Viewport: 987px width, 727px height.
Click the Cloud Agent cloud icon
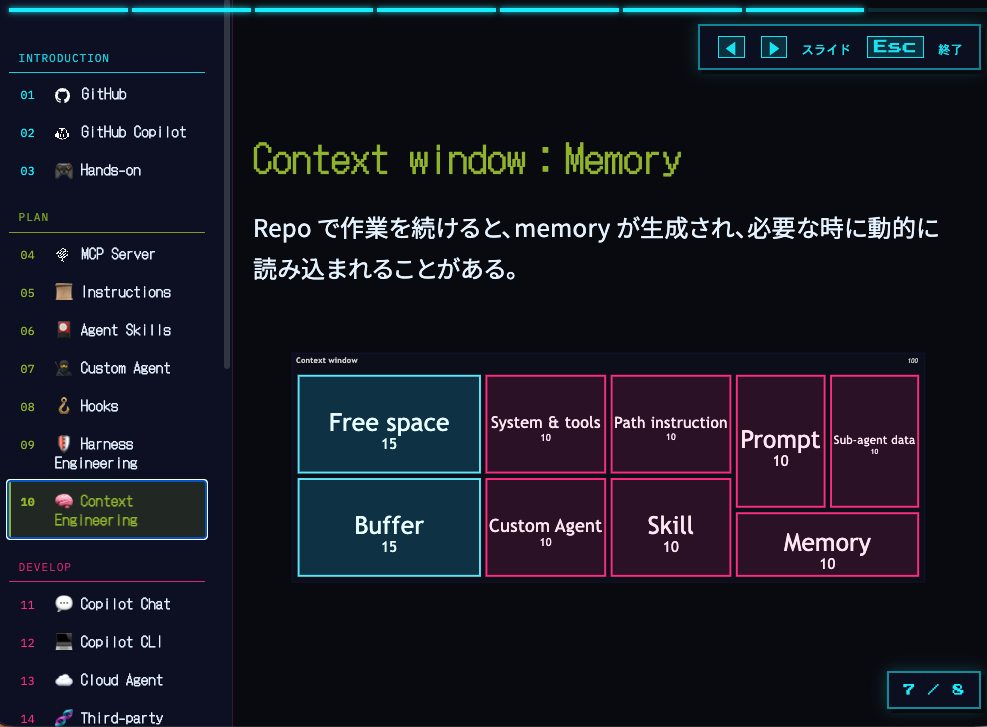coord(64,680)
